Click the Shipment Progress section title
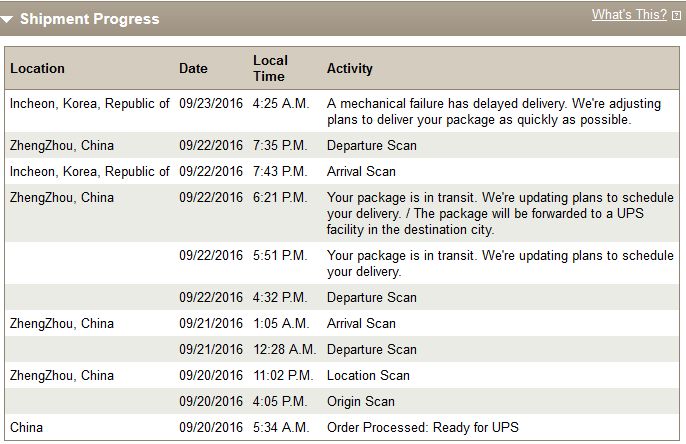This screenshot has height=444, width=686. click(x=89, y=19)
